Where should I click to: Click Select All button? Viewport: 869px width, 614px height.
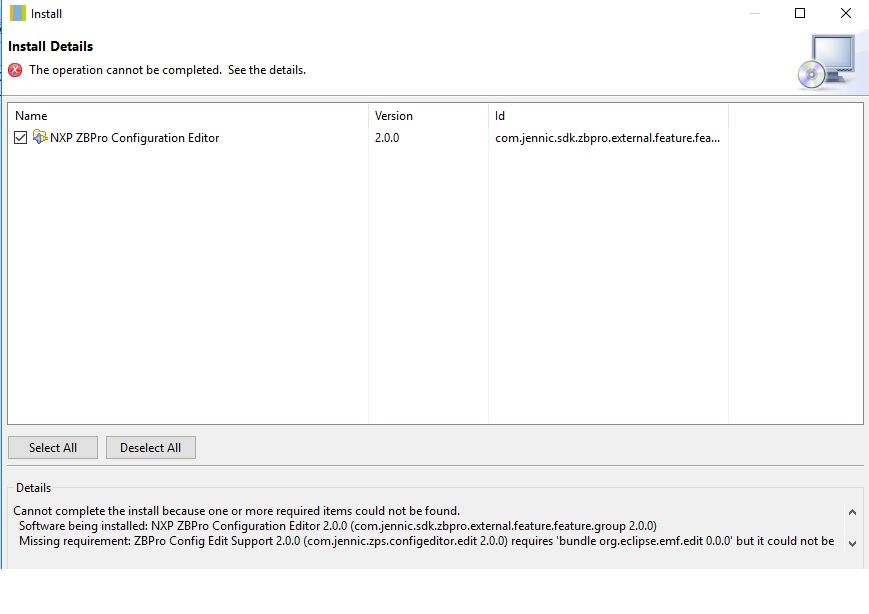pos(53,448)
